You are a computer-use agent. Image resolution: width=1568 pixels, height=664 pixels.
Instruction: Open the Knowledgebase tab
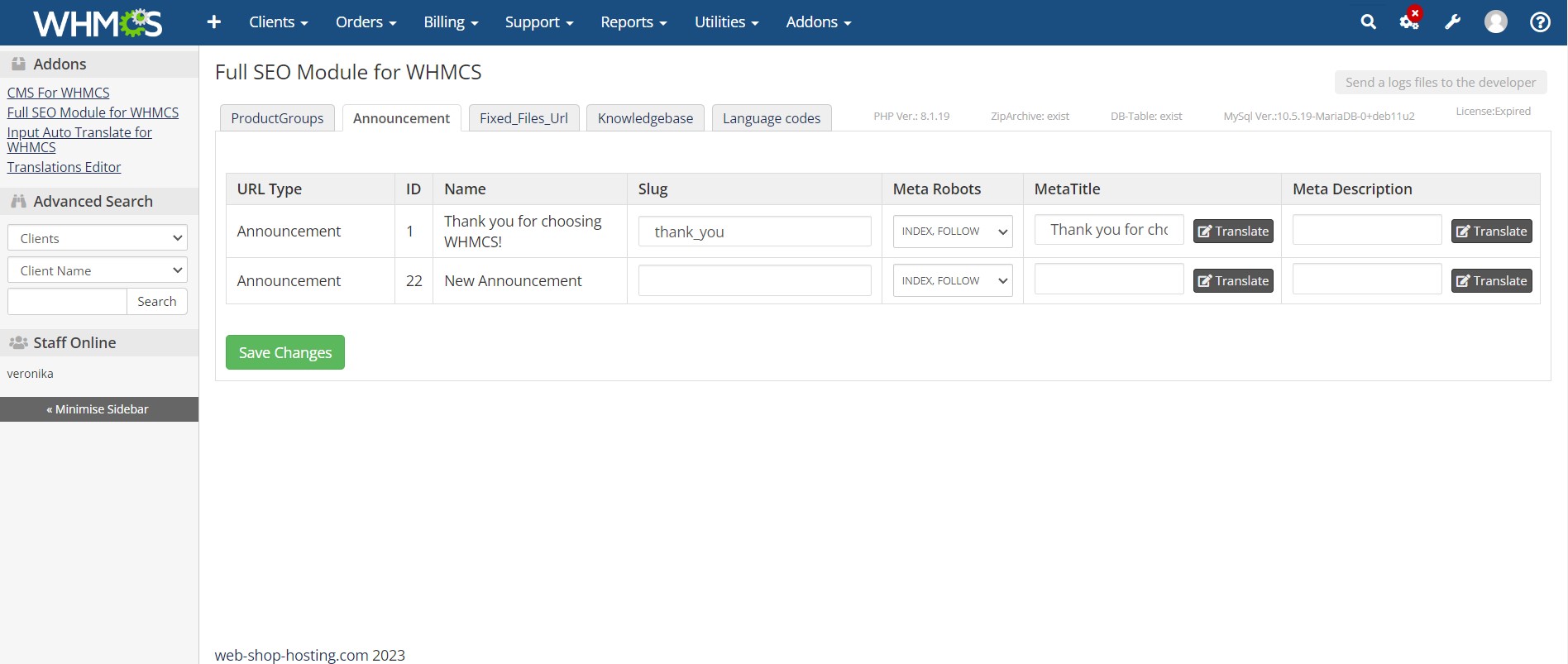(x=645, y=118)
